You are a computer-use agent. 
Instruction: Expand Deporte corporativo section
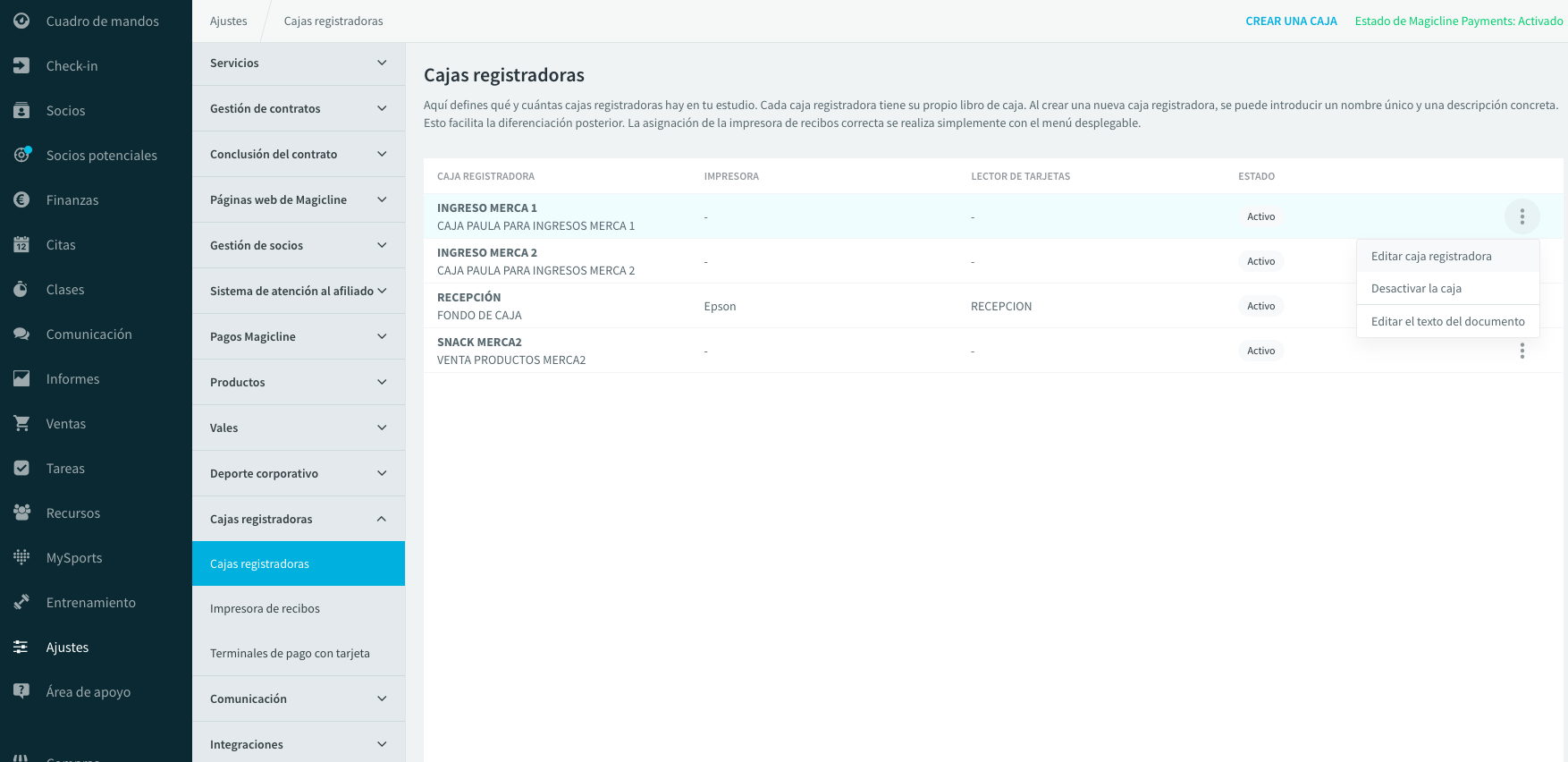pos(299,473)
